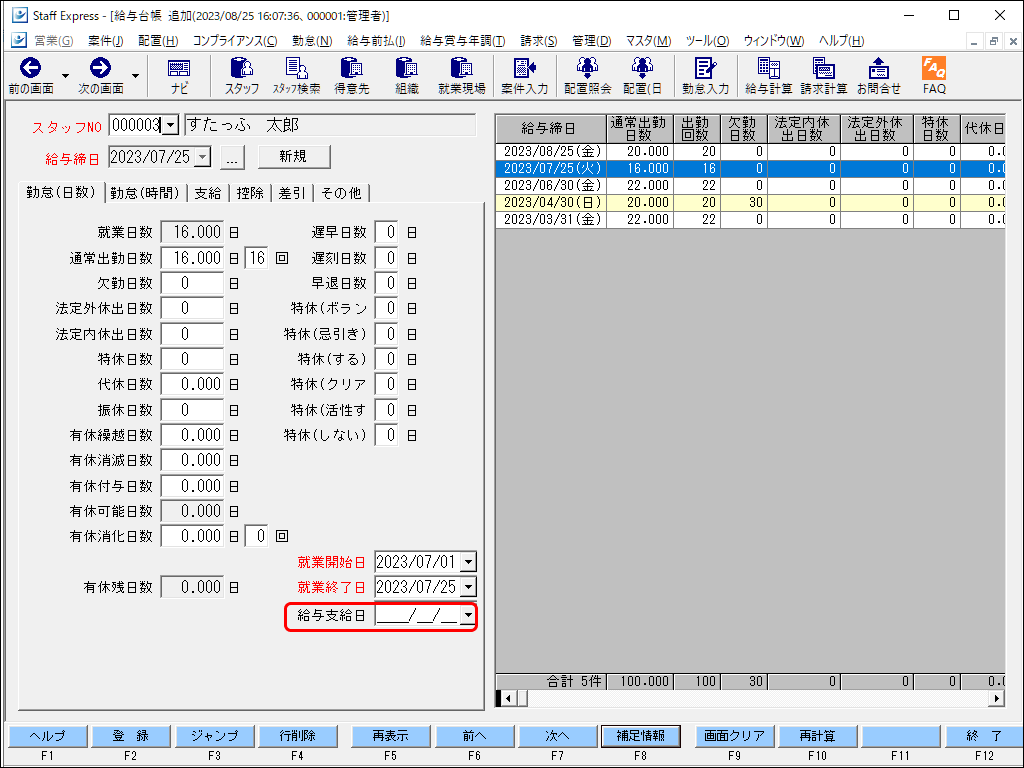
Task: Select the 2023/03/31(金) table row
Action: (x=750, y=219)
